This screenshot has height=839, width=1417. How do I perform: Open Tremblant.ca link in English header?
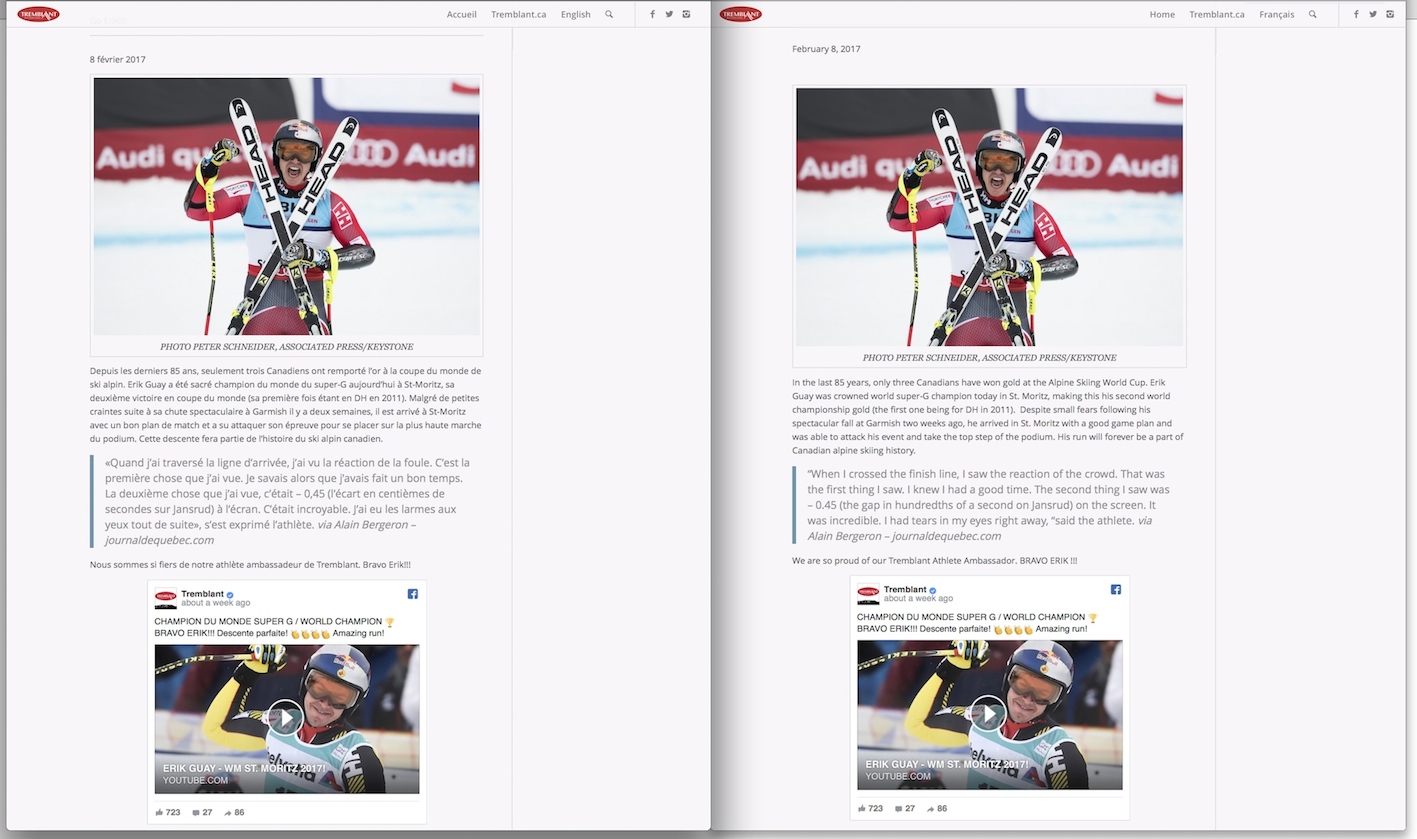point(1216,15)
